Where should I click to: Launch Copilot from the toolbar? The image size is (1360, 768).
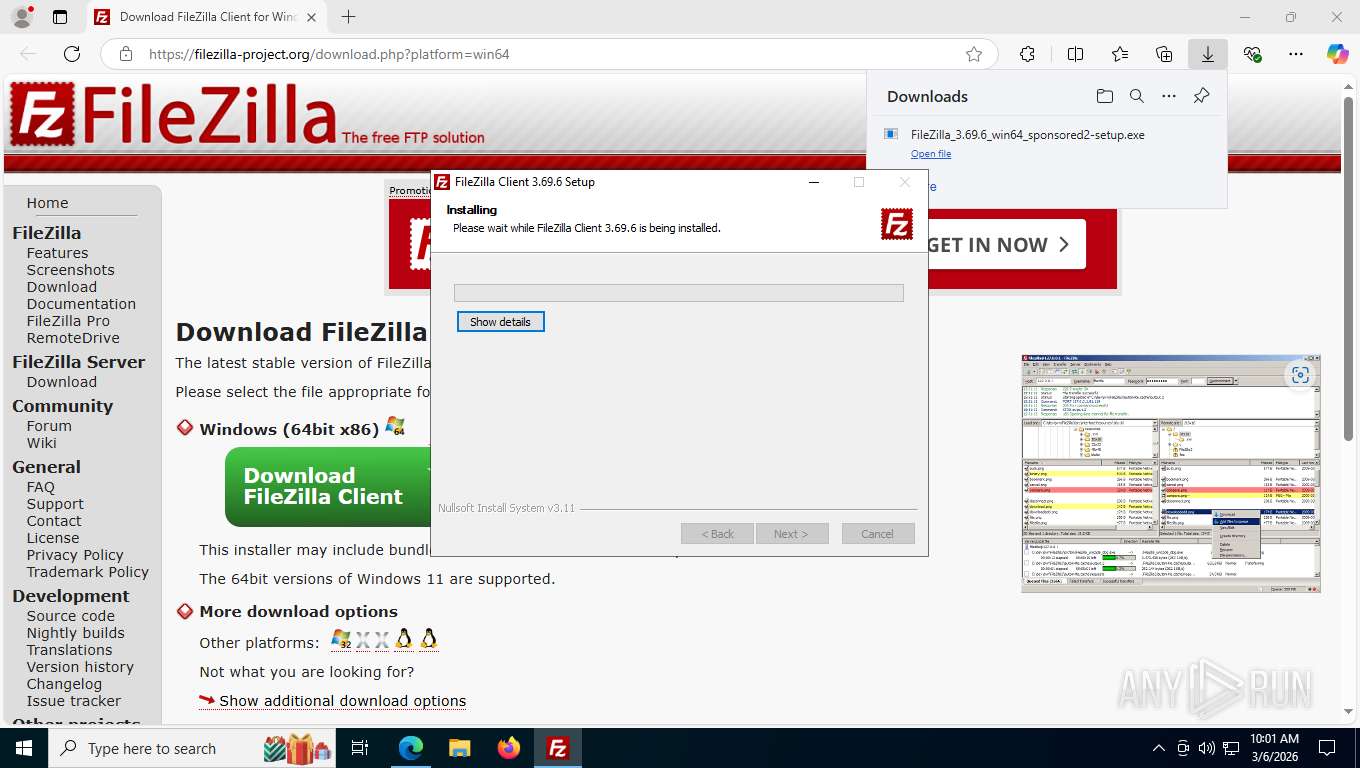click(x=1337, y=54)
